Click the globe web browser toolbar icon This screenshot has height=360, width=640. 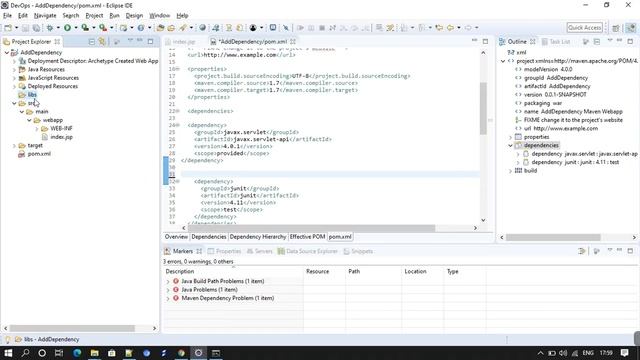click(202, 28)
